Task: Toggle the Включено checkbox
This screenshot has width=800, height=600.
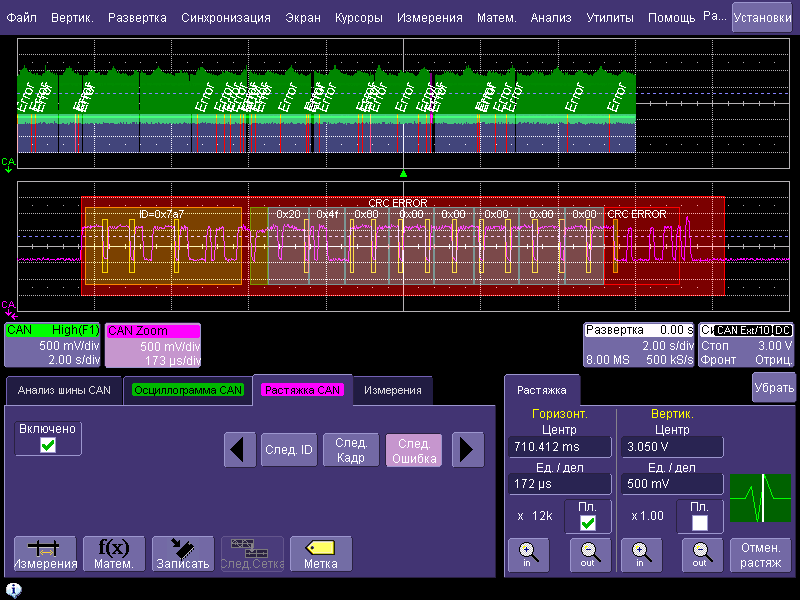Action: coord(48,445)
